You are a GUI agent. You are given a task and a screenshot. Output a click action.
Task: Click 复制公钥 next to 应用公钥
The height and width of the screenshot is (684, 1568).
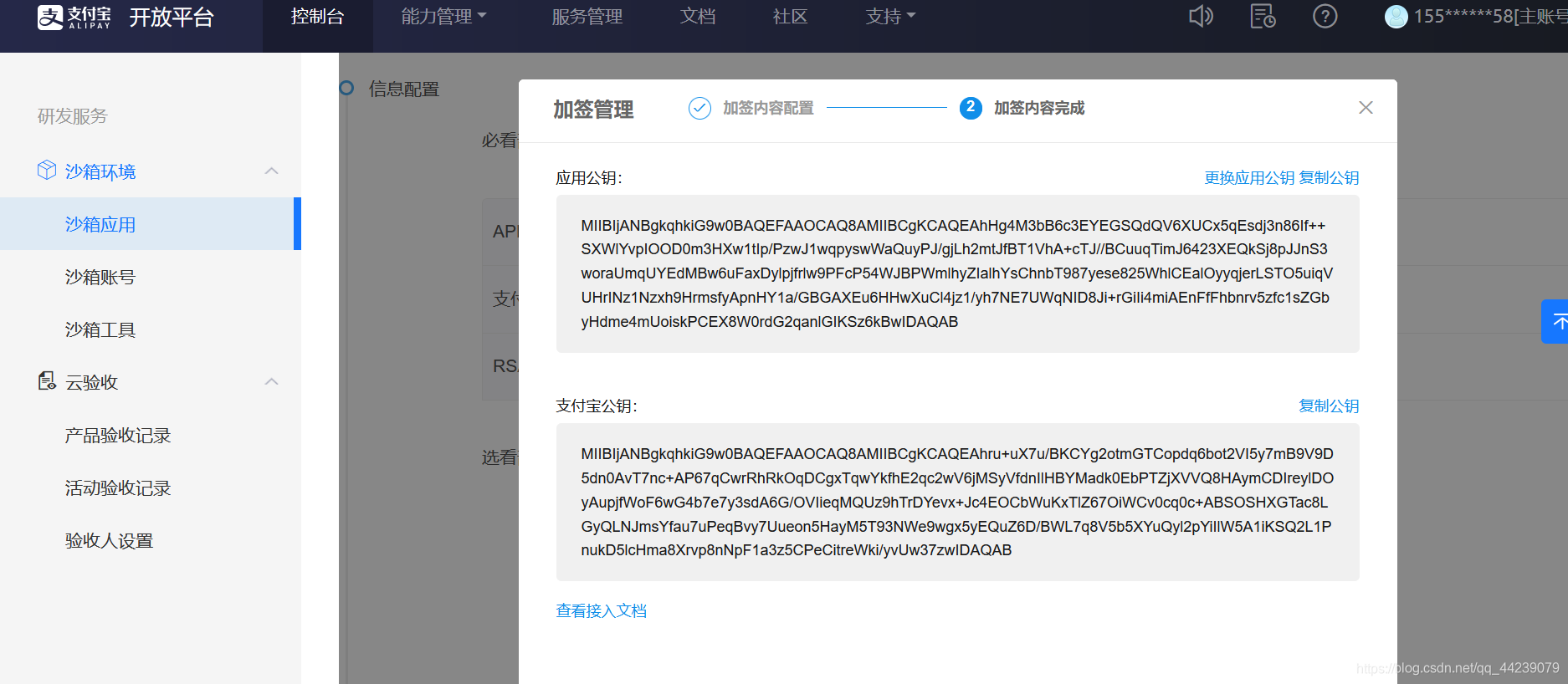1329,178
